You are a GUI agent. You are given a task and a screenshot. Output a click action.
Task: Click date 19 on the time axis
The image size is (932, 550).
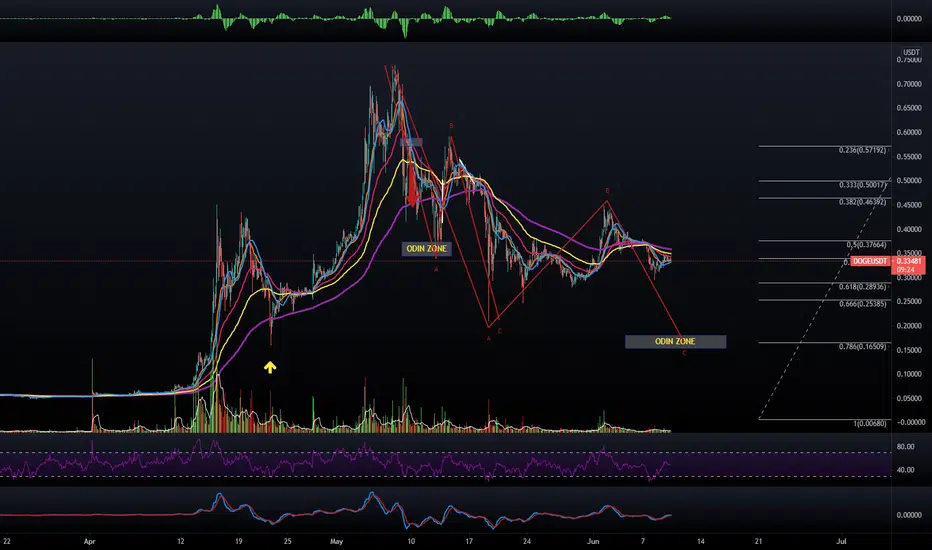pos(238,542)
